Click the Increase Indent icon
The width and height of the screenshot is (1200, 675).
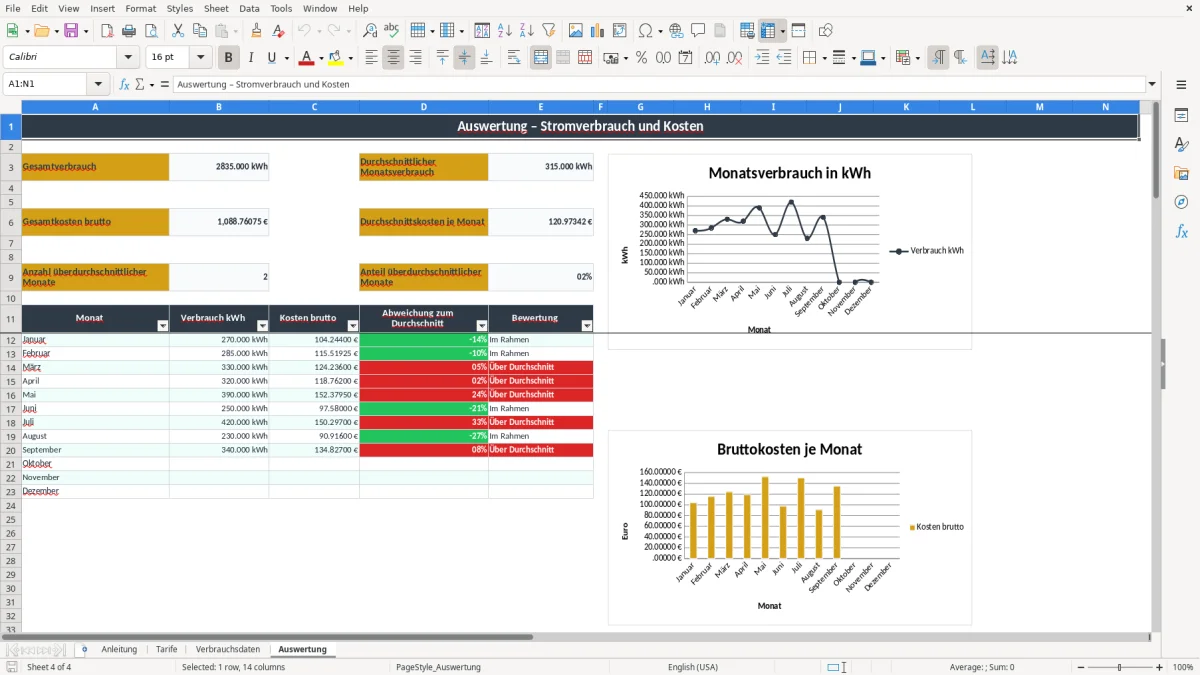click(762, 58)
